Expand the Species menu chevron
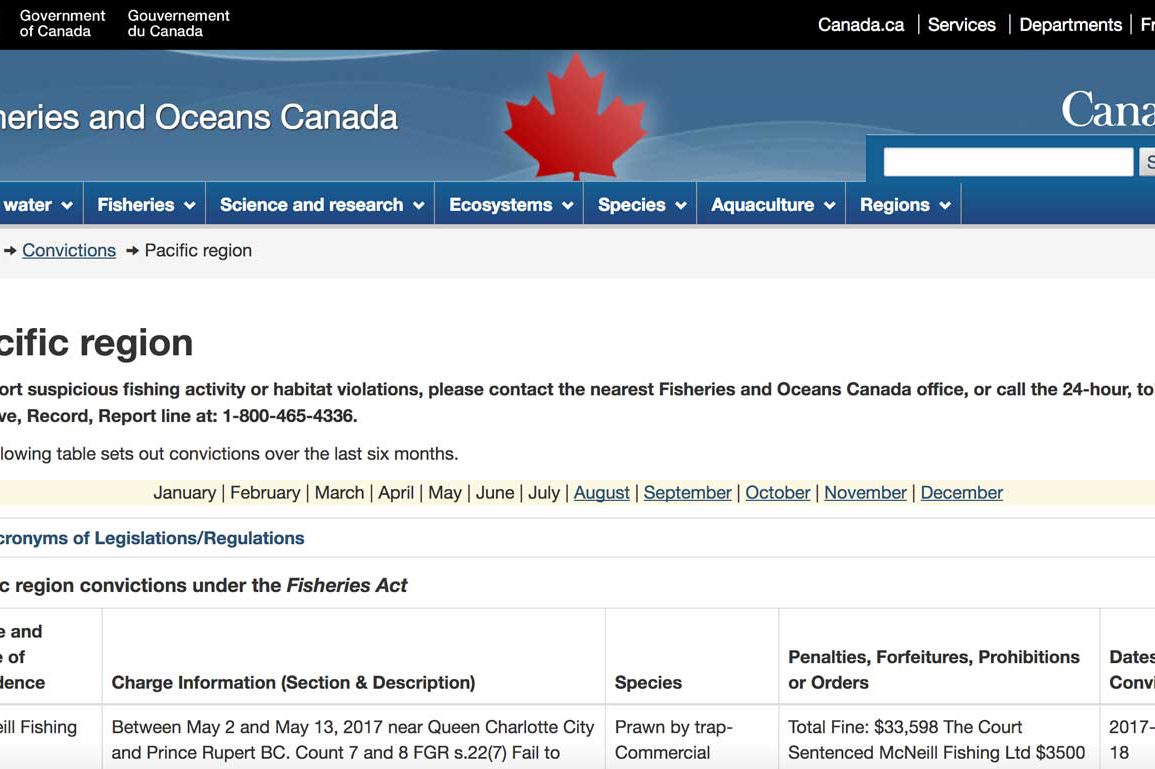Image resolution: width=1155 pixels, height=769 pixels. (x=681, y=206)
